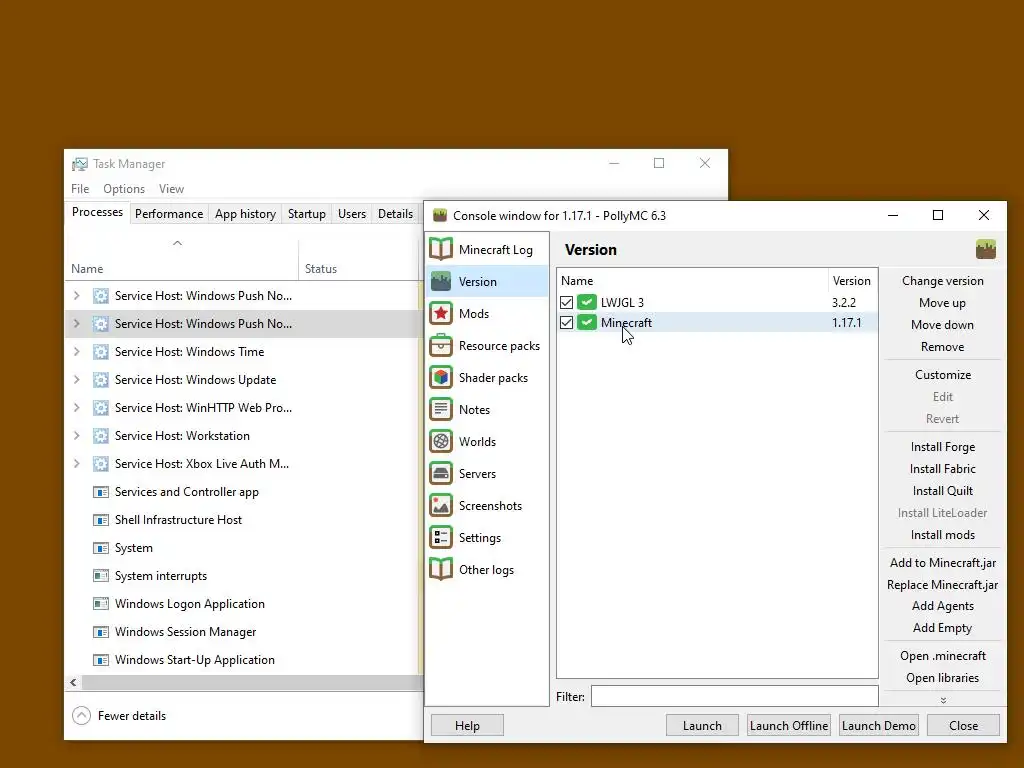Select the Version page grass-block icon

pos(441,281)
